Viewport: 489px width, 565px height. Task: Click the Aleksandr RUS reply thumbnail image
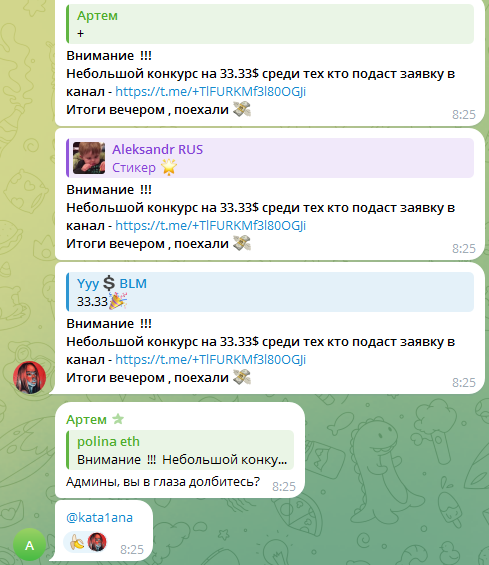coord(89,158)
